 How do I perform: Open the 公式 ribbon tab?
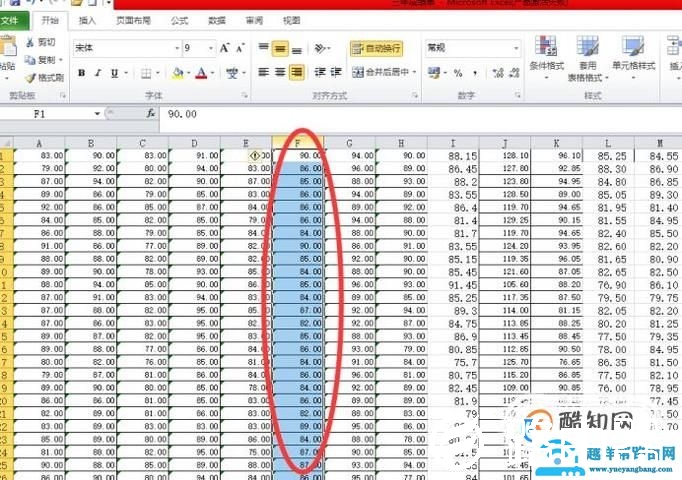[x=179, y=20]
